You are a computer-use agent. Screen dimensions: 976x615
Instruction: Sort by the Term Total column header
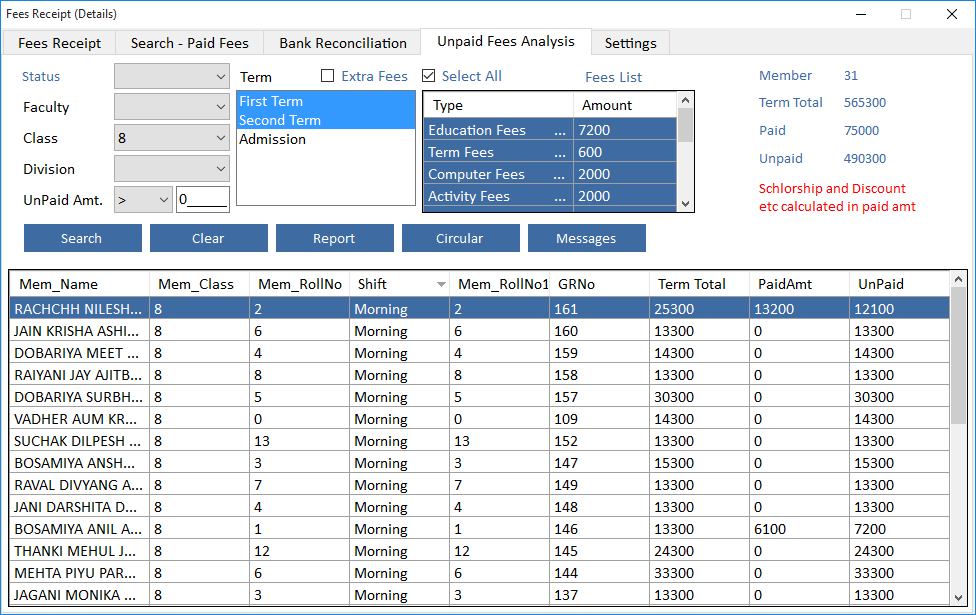(699, 284)
